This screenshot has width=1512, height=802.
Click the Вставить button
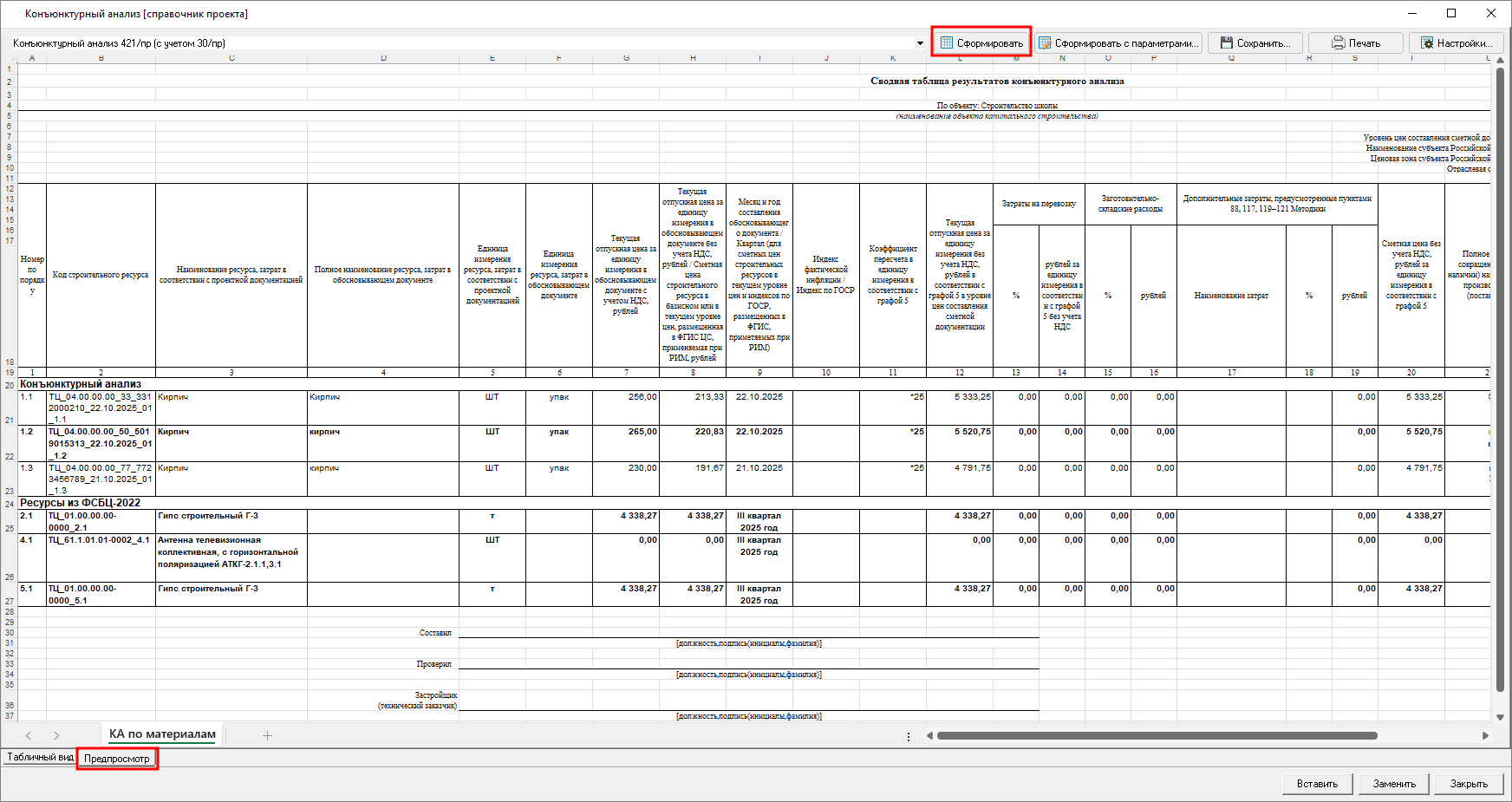click(x=1317, y=784)
